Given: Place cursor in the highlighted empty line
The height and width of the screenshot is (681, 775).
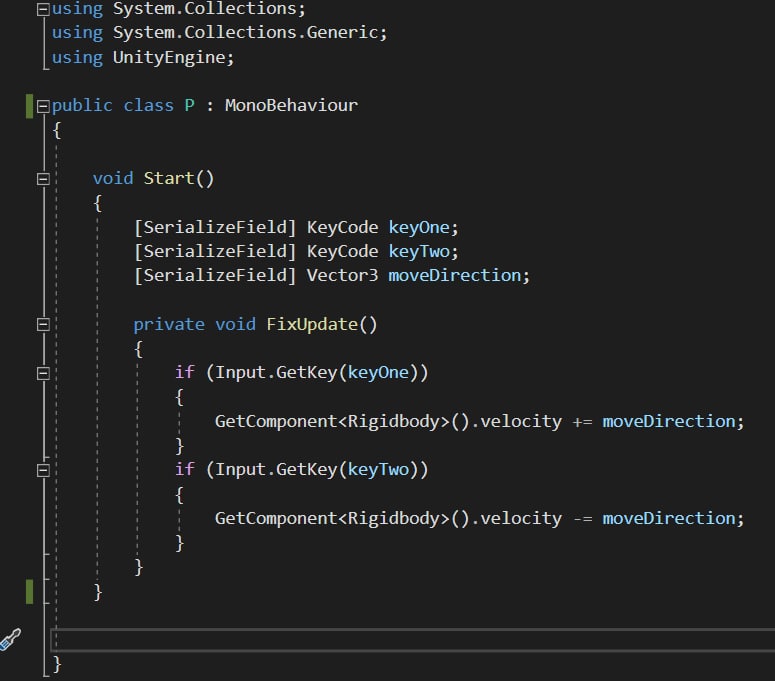Looking at the screenshot, I should click(413, 640).
